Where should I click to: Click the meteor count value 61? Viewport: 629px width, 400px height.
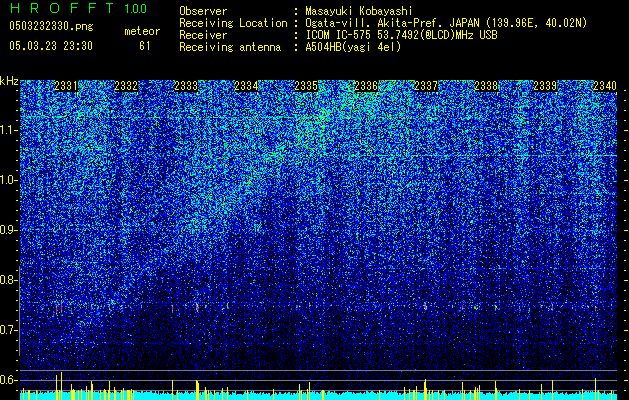point(145,46)
